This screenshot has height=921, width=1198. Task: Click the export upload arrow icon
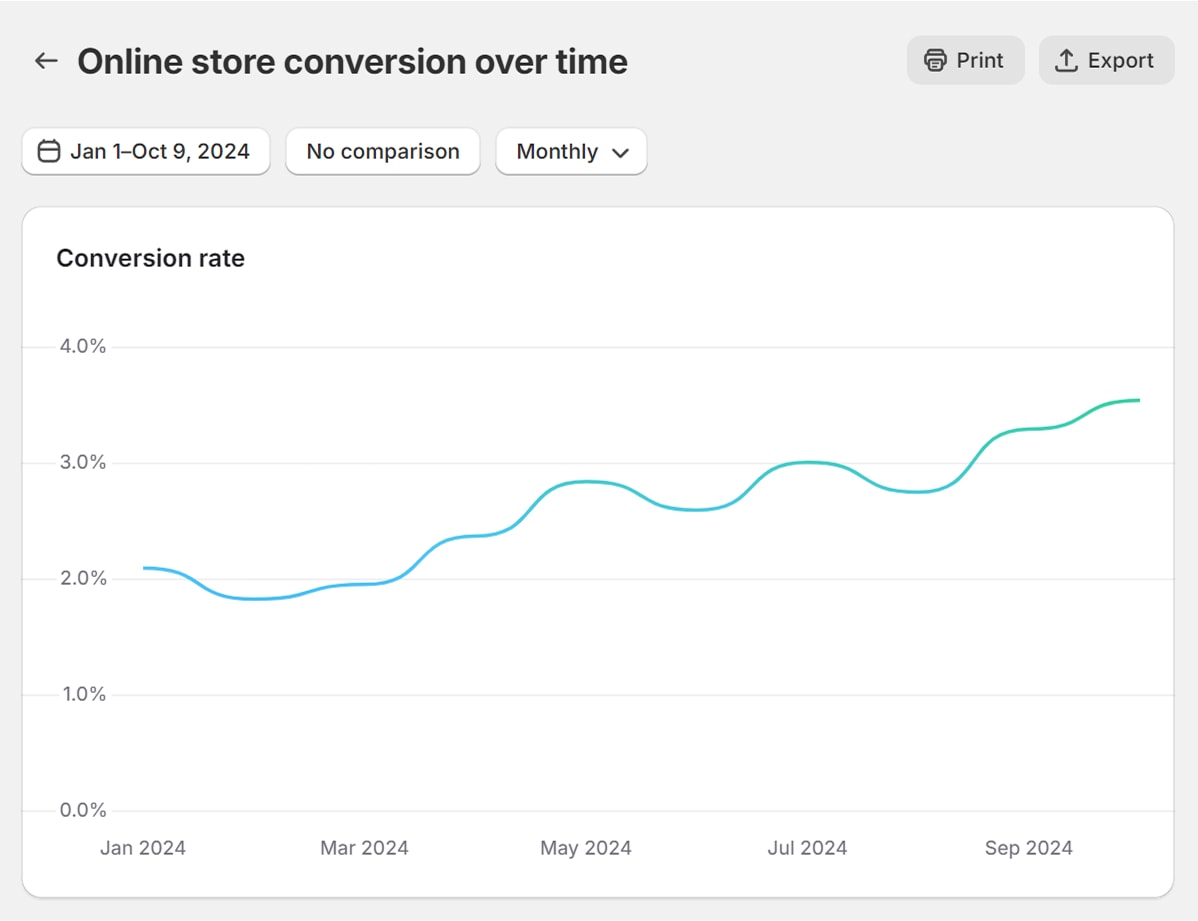(x=1066, y=61)
